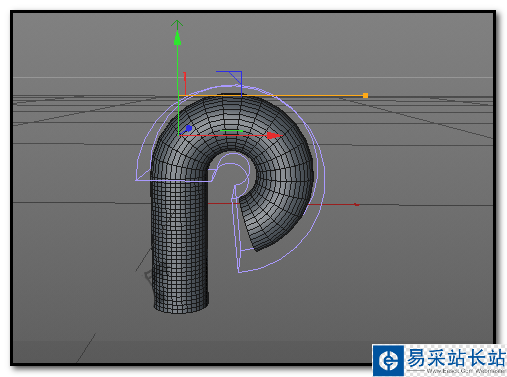Click the small red vertical marker near the green axis
This screenshot has height=377, width=507.
coord(185,84)
